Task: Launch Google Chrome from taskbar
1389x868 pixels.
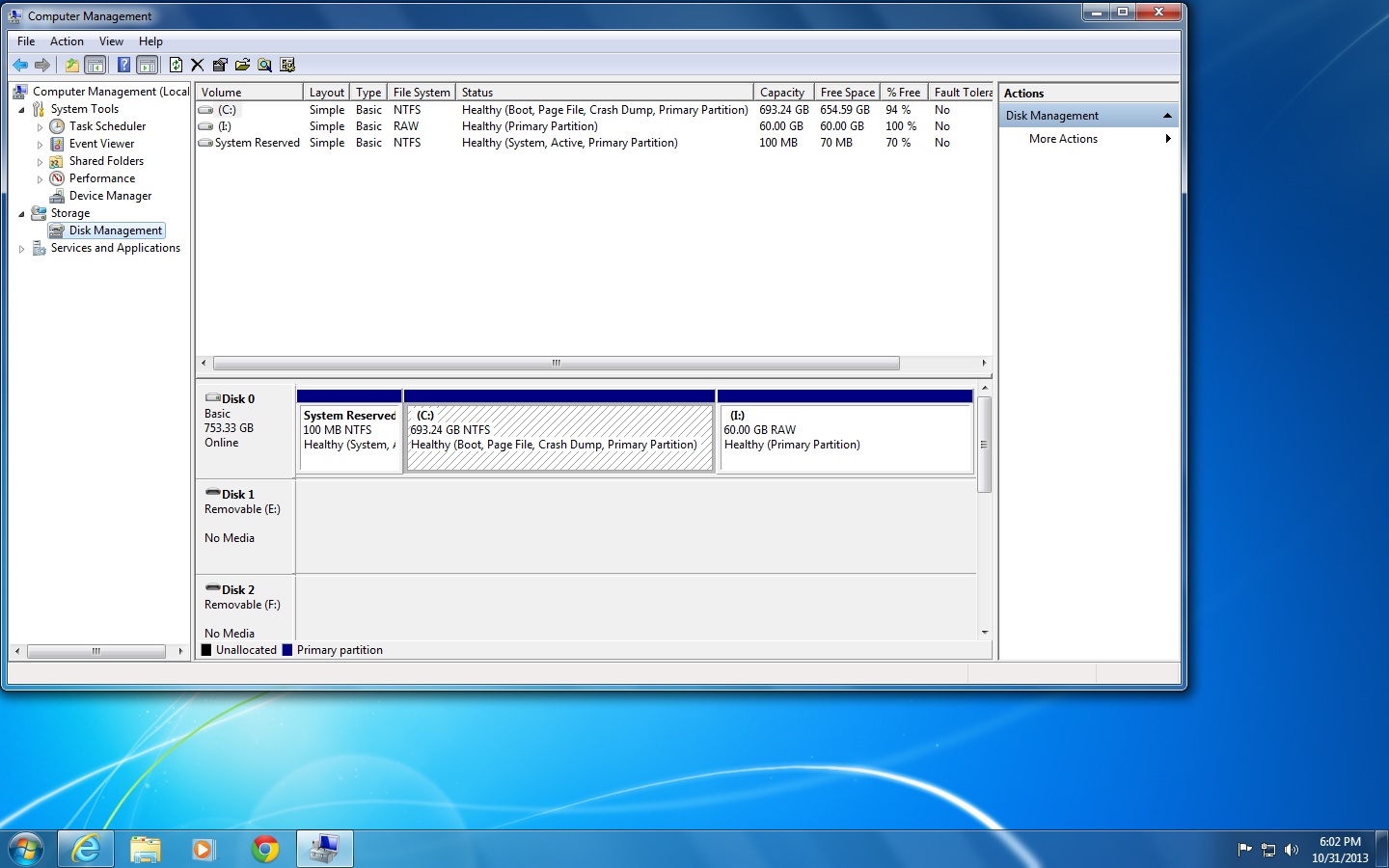Action: [x=265, y=849]
